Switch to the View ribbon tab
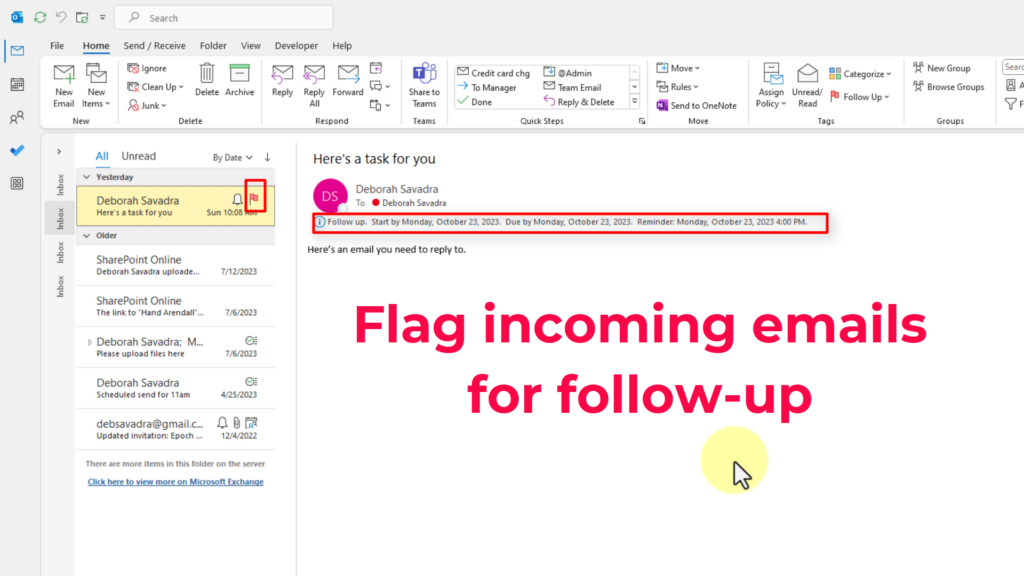 tap(250, 45)
